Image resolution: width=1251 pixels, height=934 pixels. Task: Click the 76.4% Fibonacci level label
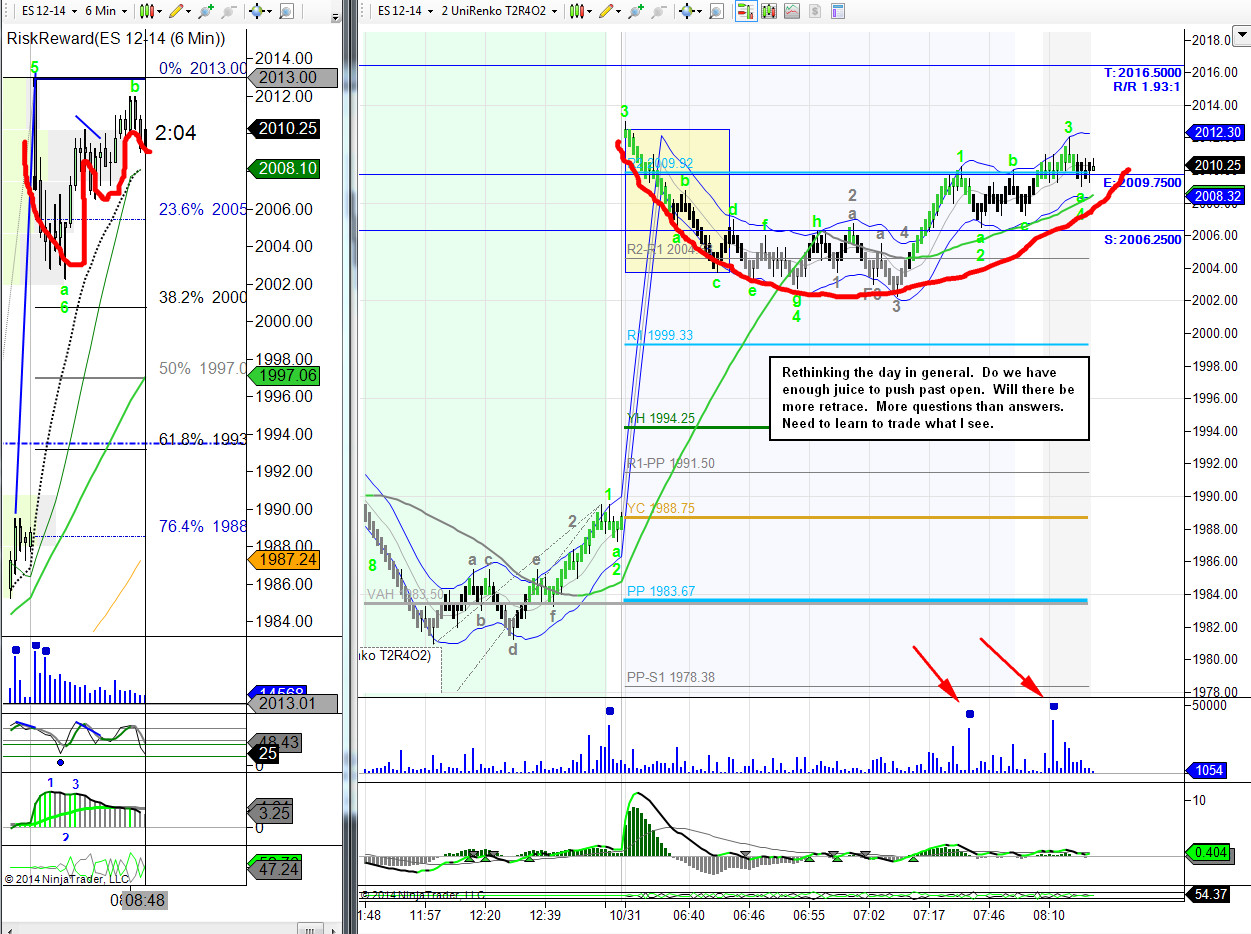[203, 526]
